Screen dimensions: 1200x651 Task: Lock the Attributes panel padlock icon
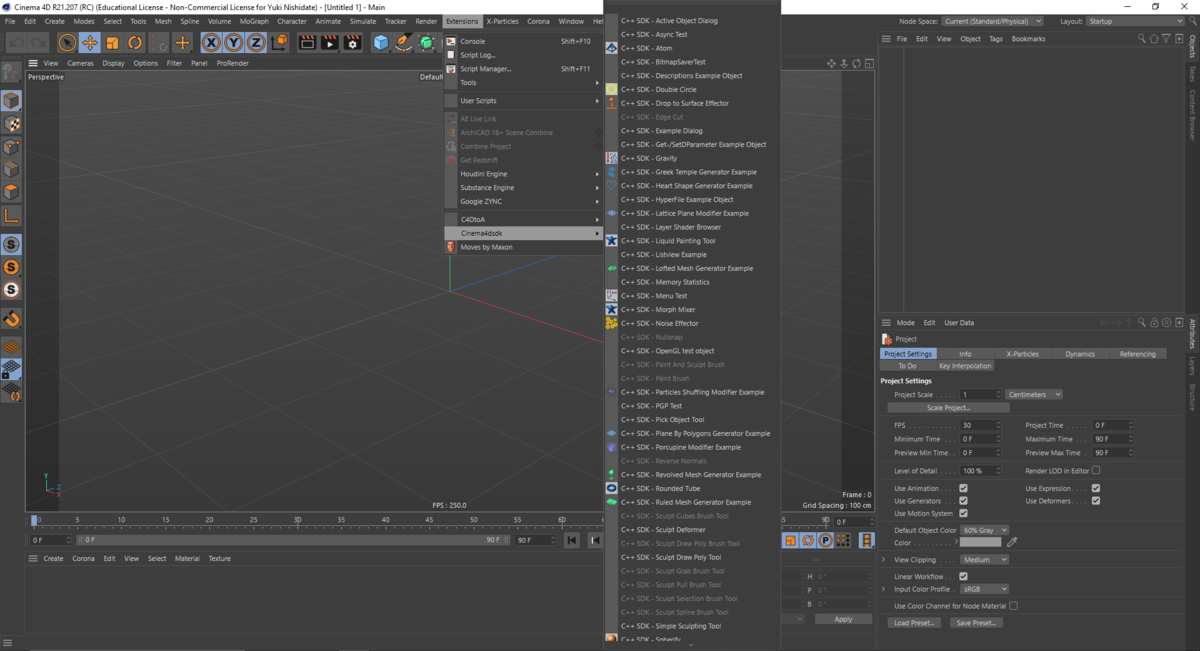pos(1154,323)
